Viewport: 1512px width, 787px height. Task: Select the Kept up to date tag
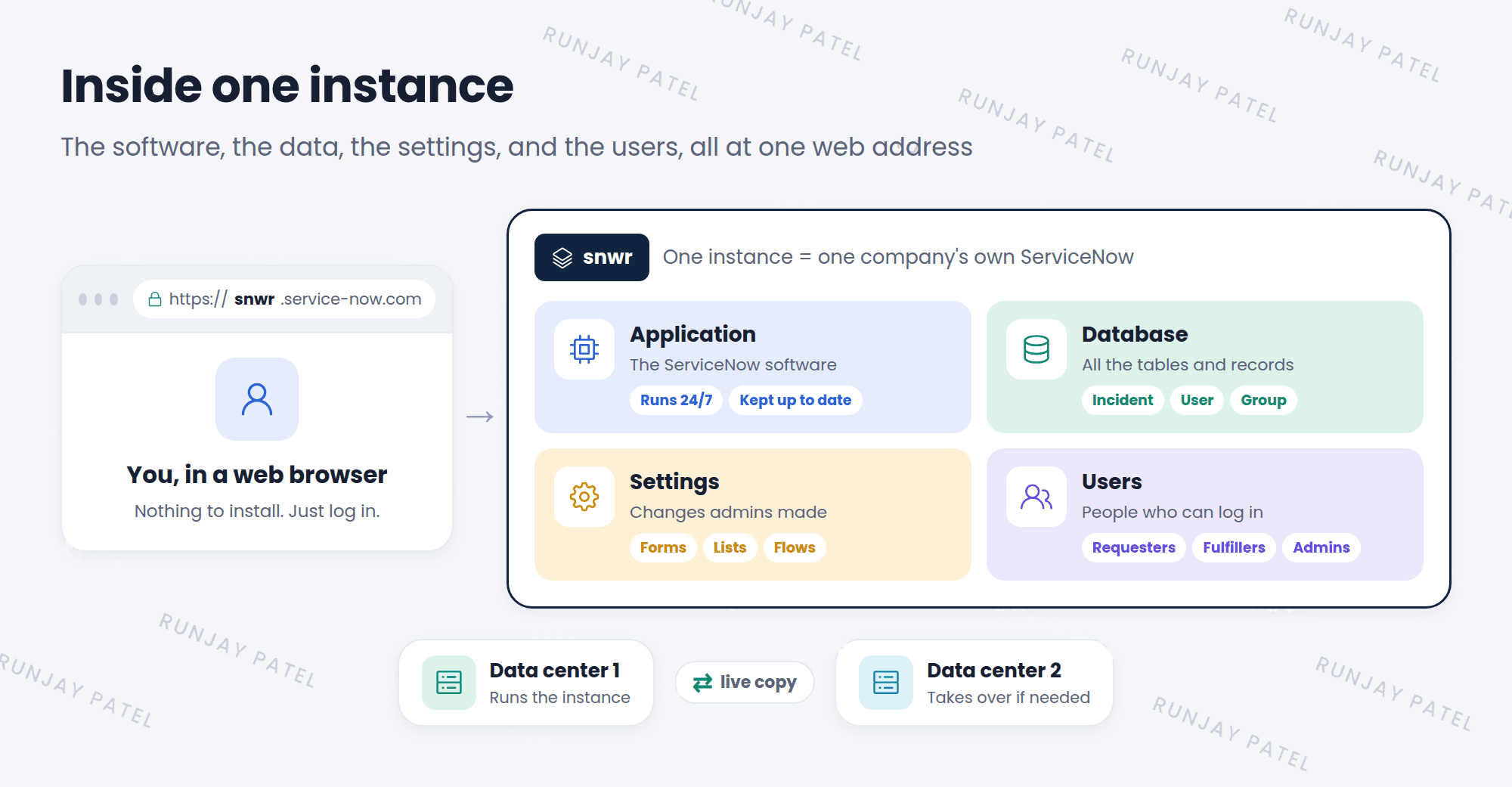(x=795, y=400)
